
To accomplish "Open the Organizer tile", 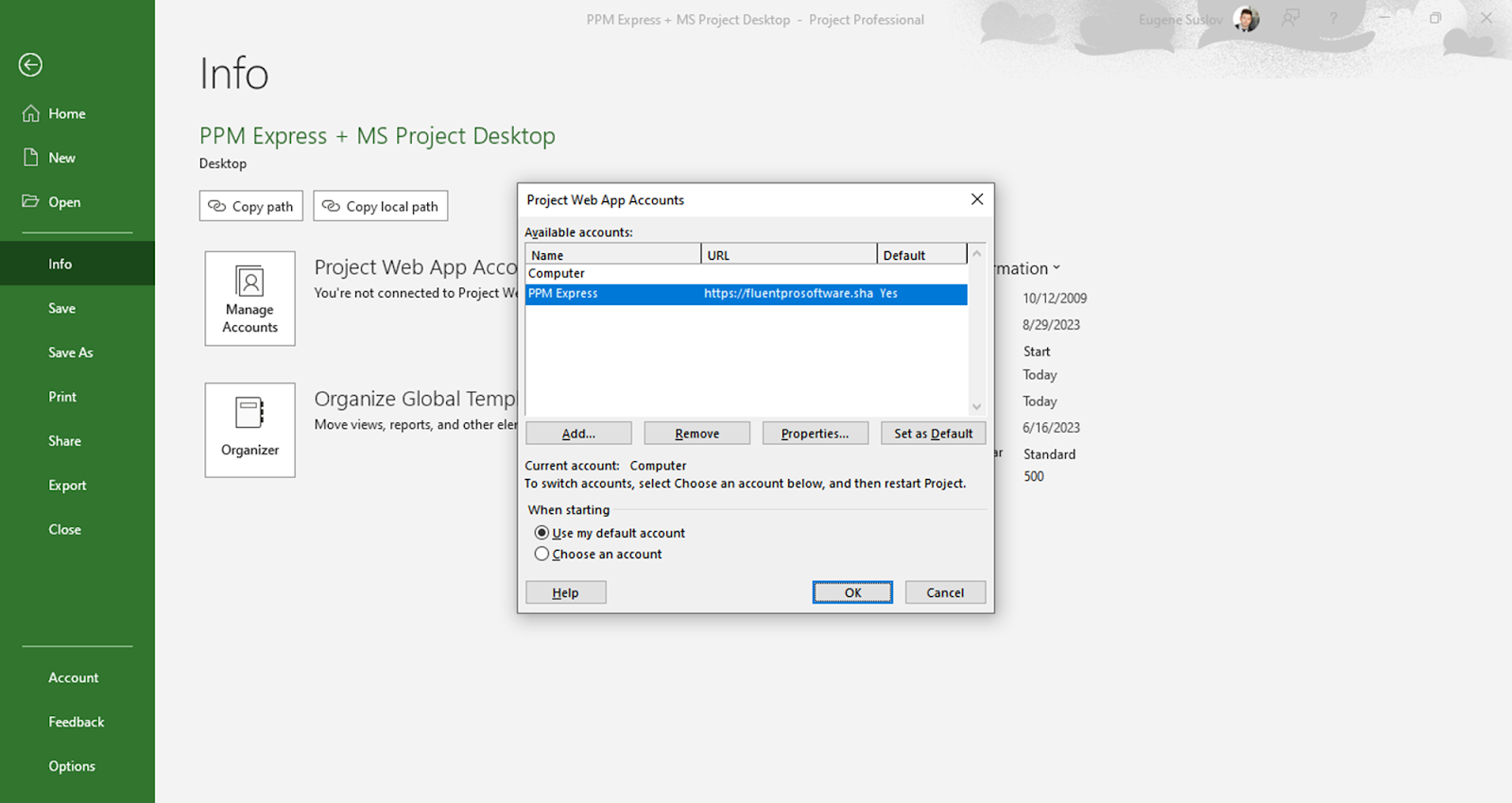I will tap(250, 430).
